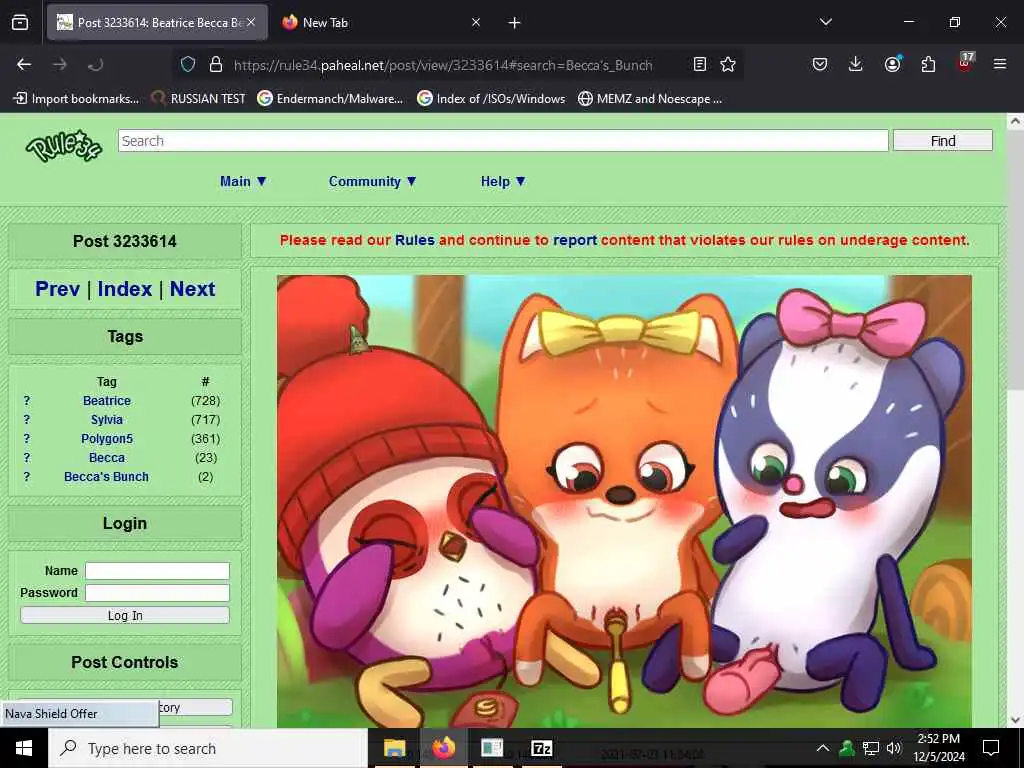Open the Windows Start menu

click(24, 748)
